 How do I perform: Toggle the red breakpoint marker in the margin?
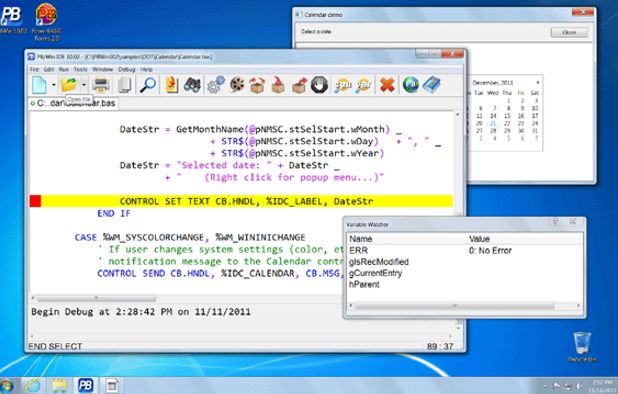(x=35, y=201)
